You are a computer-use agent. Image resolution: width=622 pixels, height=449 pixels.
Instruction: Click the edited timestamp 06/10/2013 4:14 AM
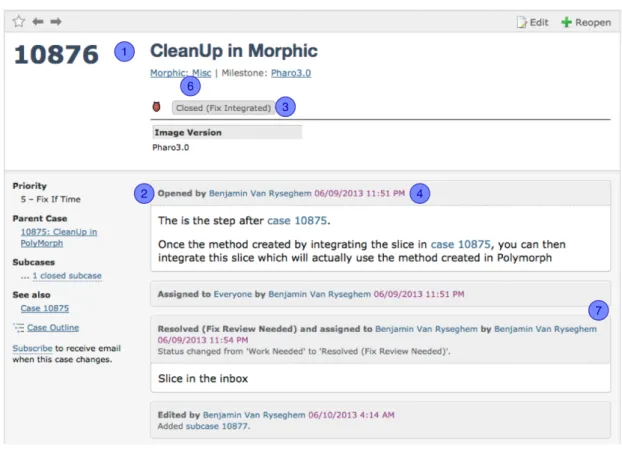tap(351, 415)
